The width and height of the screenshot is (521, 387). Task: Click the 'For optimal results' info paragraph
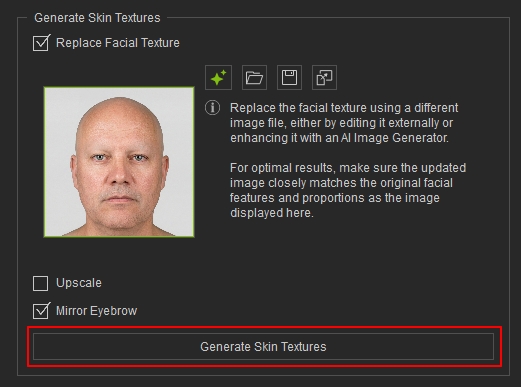pos(348,190)
